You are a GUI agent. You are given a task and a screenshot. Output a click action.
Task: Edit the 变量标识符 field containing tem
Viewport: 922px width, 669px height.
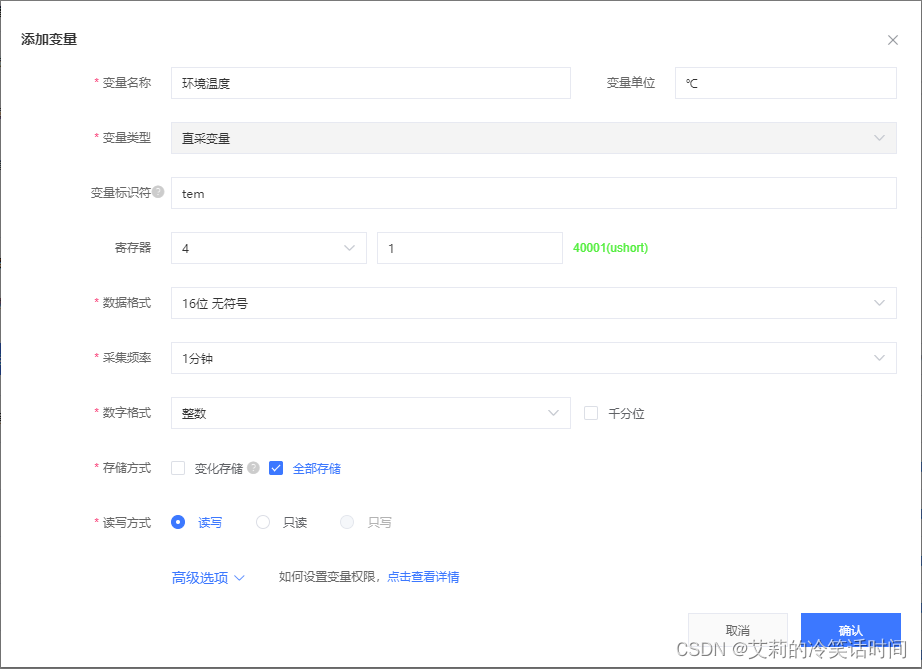pyautogui.click(x=533, y=193)
